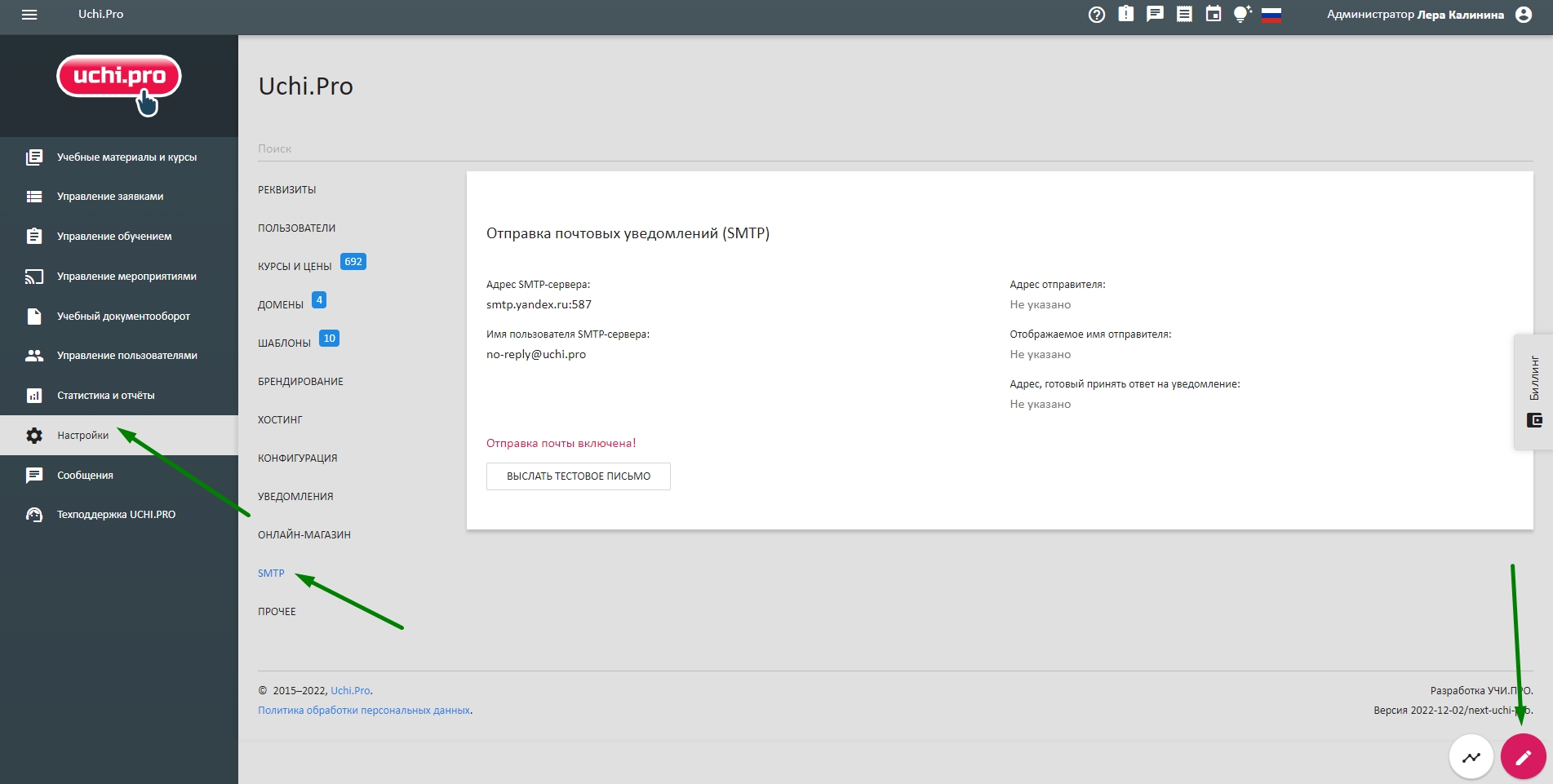Click the lightbulb ideas icon
Screen dimensions: 1553x784
pos(1242,14)
